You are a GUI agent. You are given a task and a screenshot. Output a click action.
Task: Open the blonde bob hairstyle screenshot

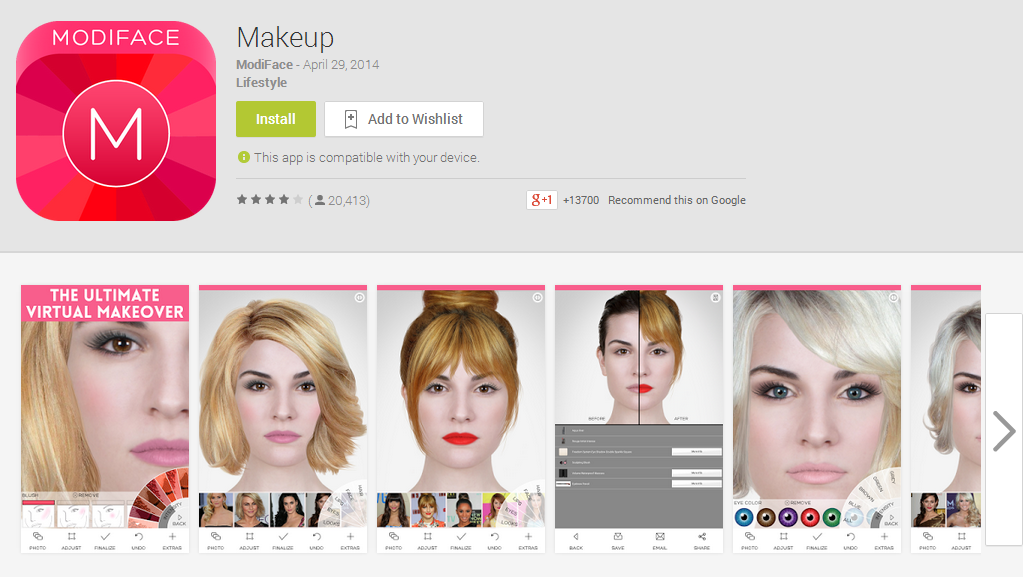coord(282,419)
